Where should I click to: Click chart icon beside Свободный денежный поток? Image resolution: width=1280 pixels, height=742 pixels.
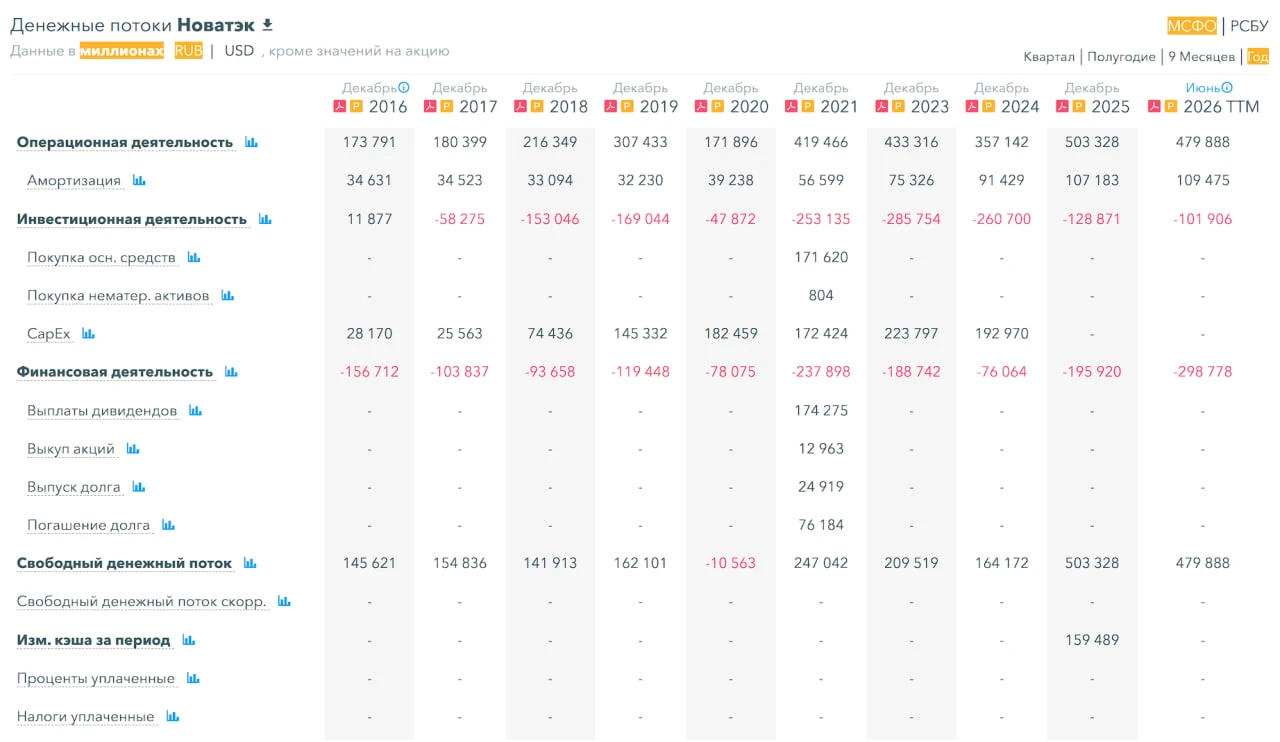pyautogui.click(x=250, y=564)
